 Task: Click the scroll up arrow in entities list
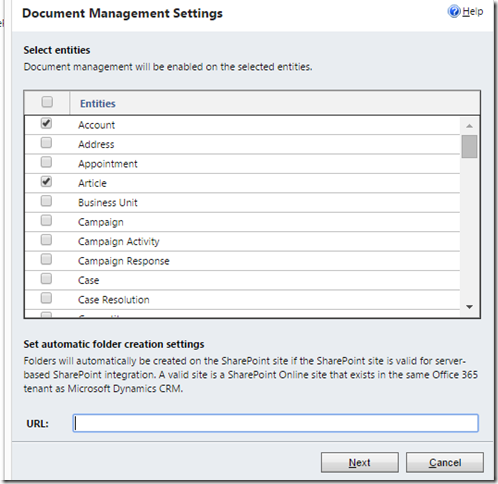point(469,126)
